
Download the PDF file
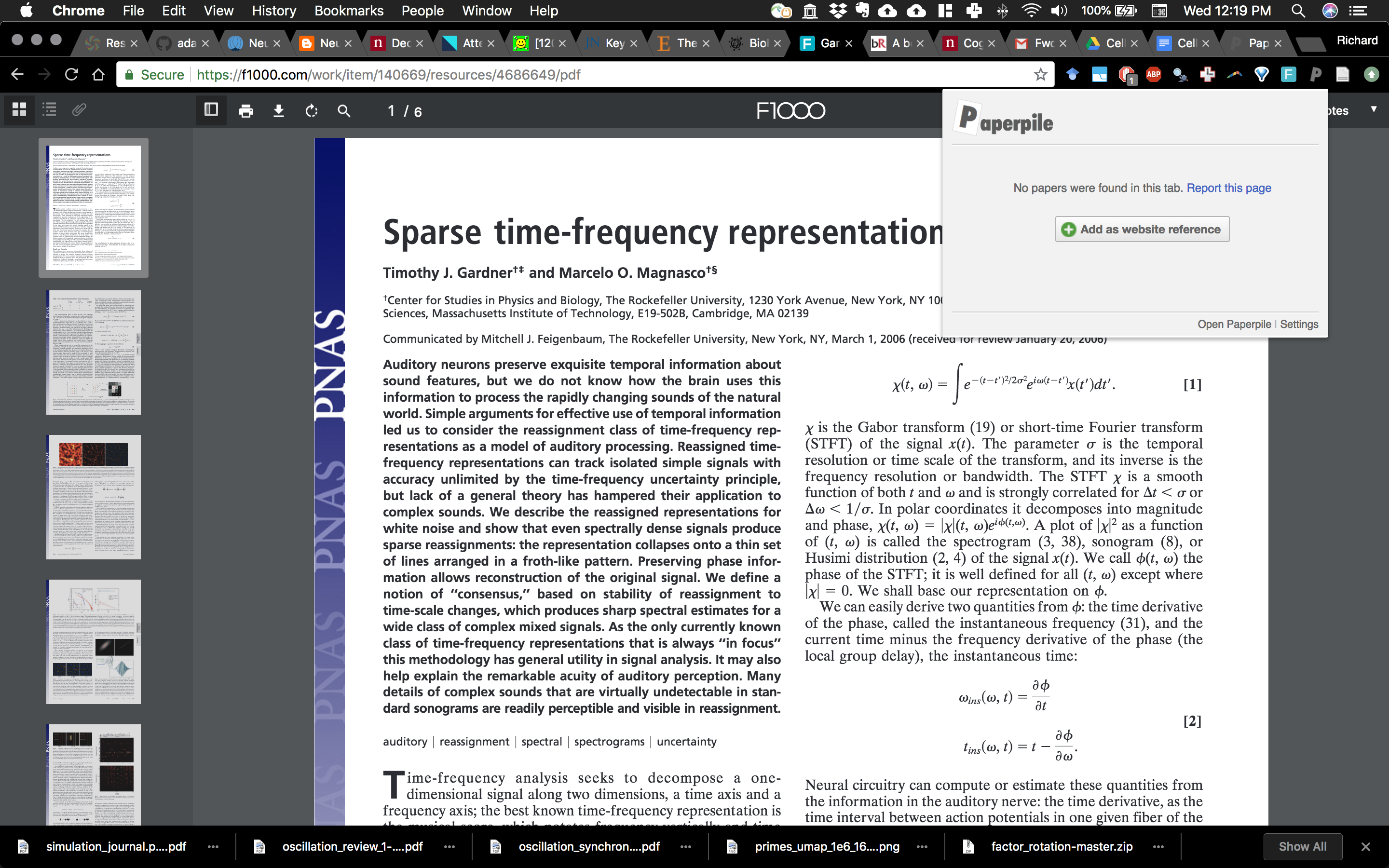click(x=278, y=111)
